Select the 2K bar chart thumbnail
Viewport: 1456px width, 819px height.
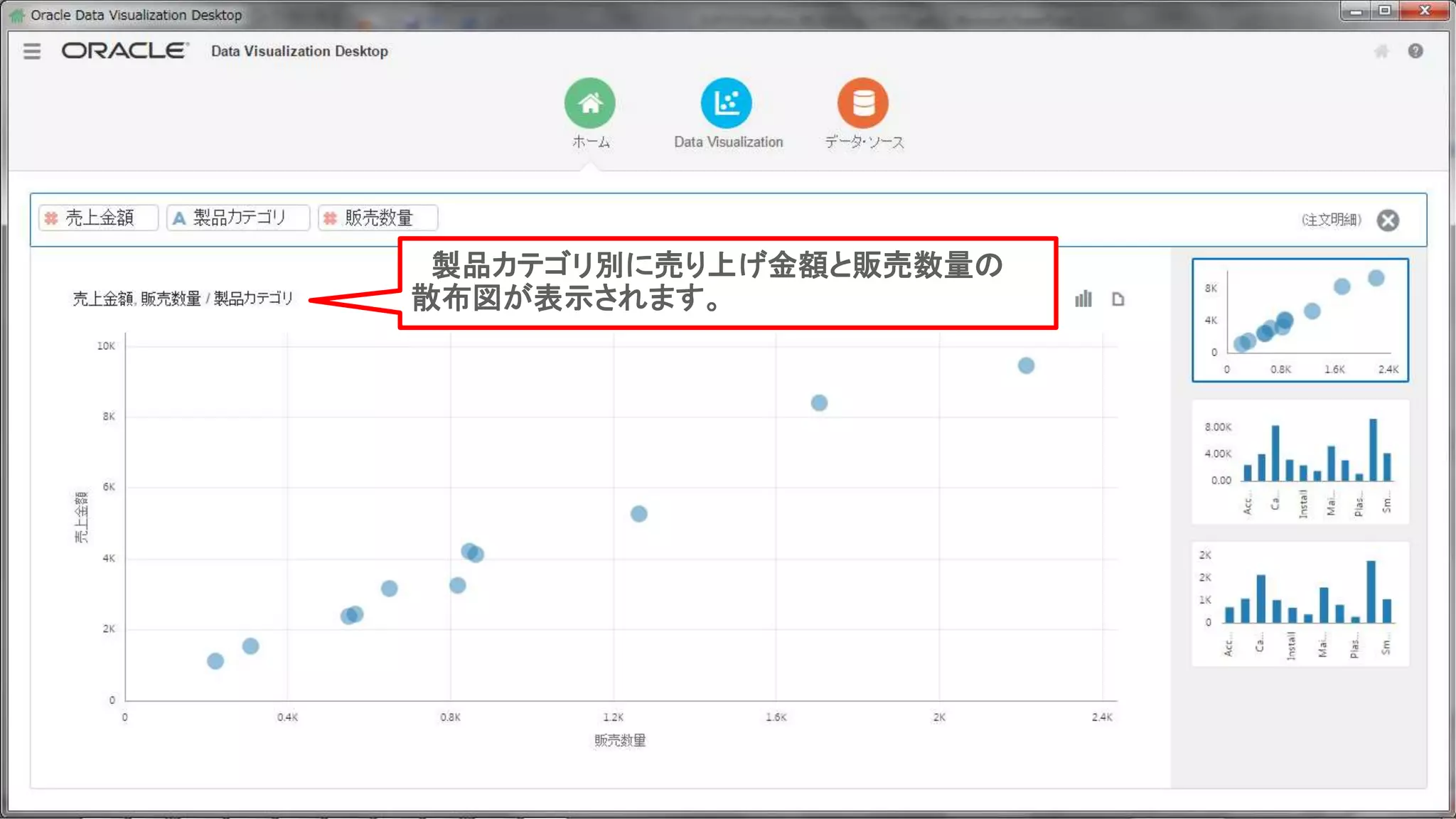(x=1300, y=604)
